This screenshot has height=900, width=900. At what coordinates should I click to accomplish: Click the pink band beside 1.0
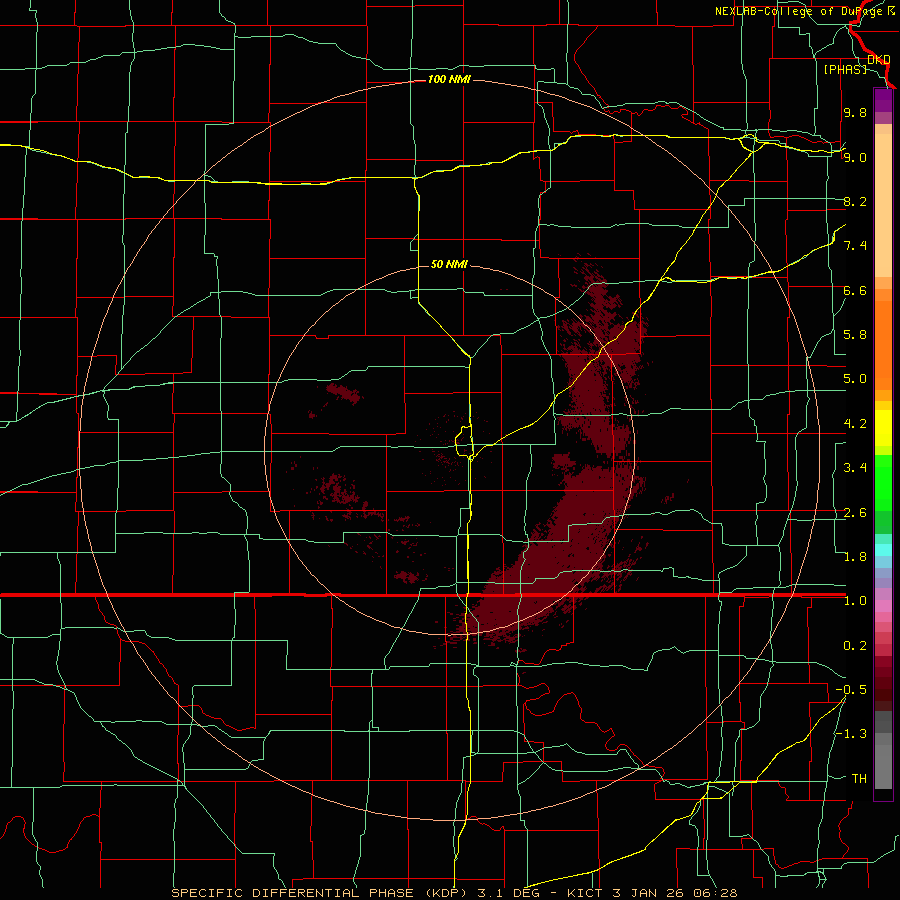(x=883, y=606)
